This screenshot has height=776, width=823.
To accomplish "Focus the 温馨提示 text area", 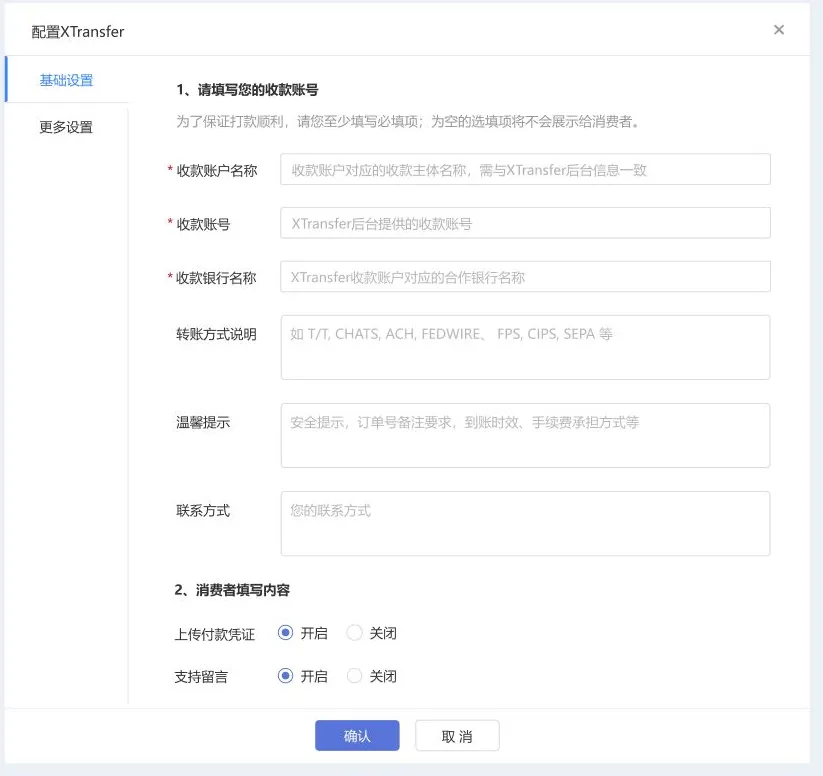I will (x=525, y=435).
